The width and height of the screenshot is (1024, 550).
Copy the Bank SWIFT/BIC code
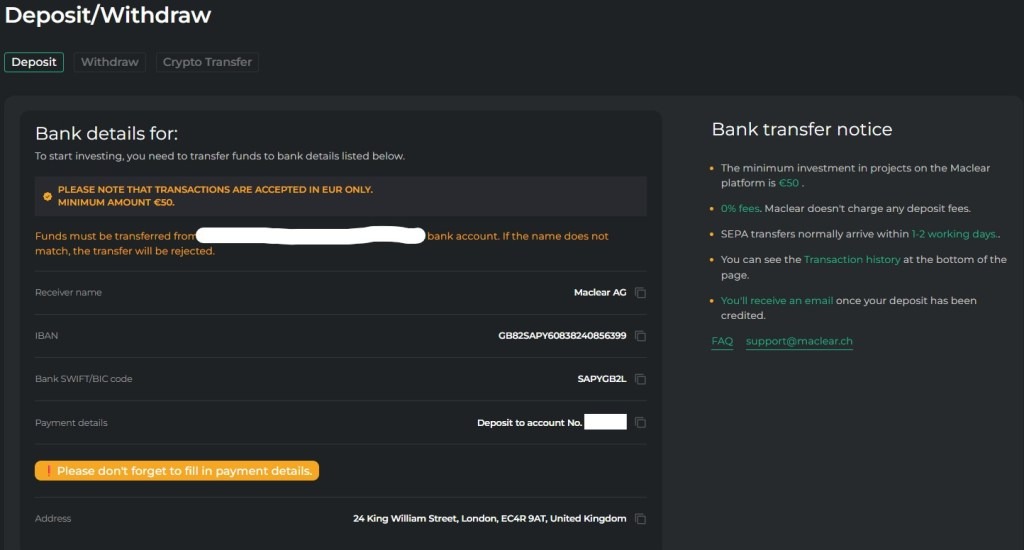tap(641, 380)
